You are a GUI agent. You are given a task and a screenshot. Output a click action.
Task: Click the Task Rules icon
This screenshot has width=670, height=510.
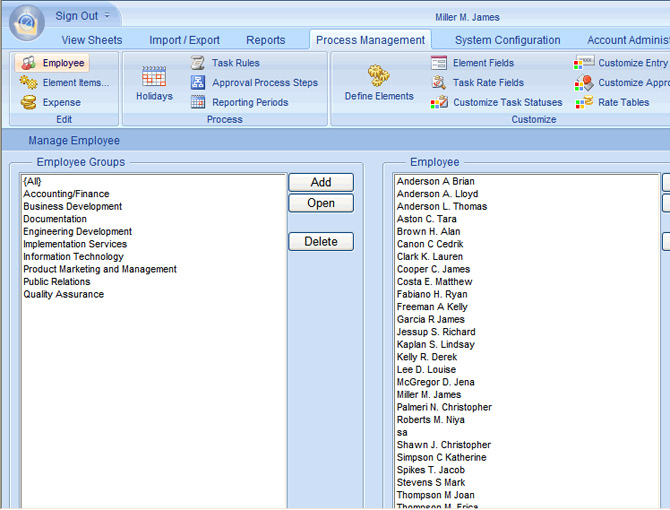point(198,63)
